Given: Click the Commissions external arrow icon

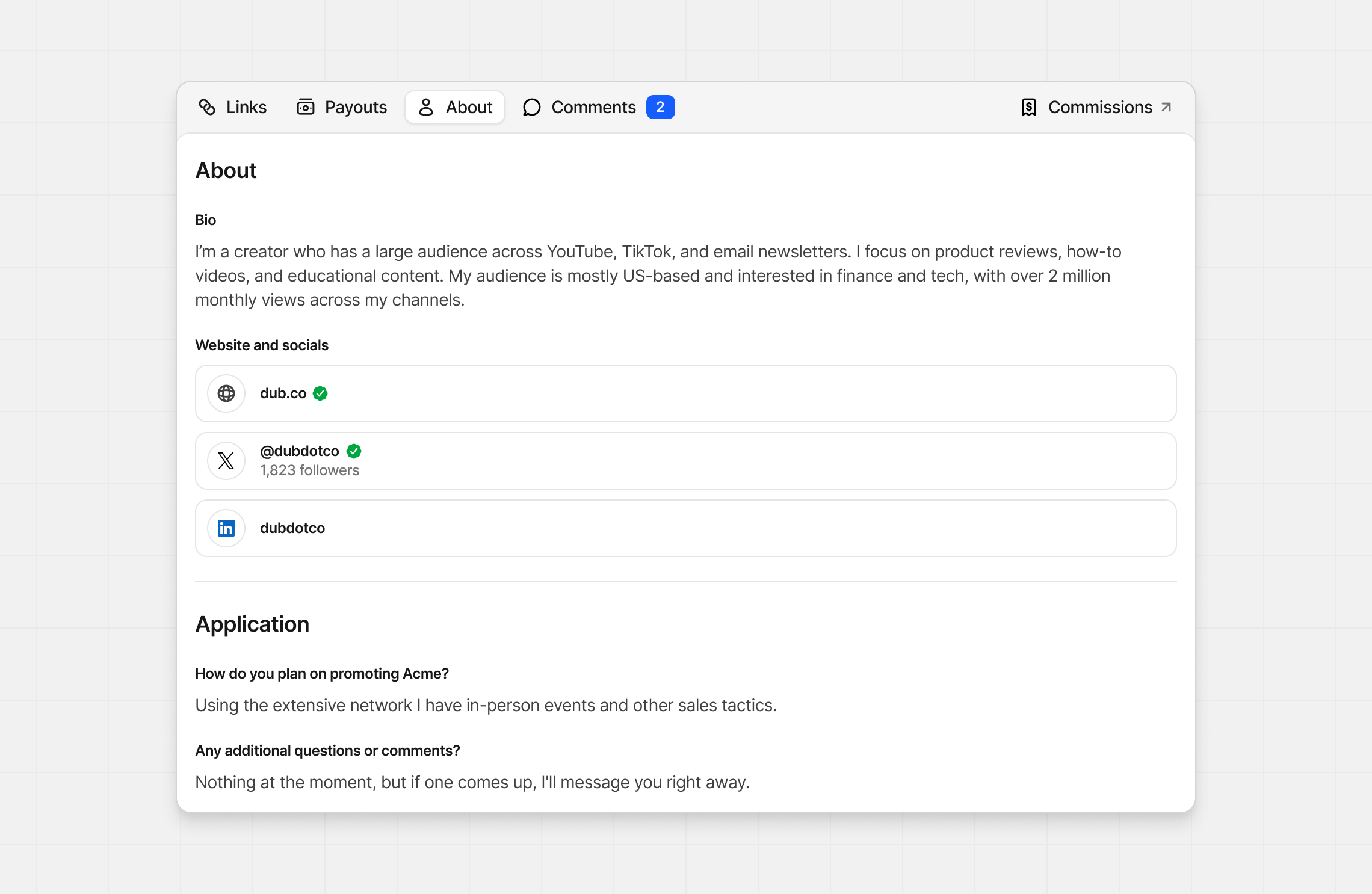Looking at the screenshot, I should point(1166,107).
